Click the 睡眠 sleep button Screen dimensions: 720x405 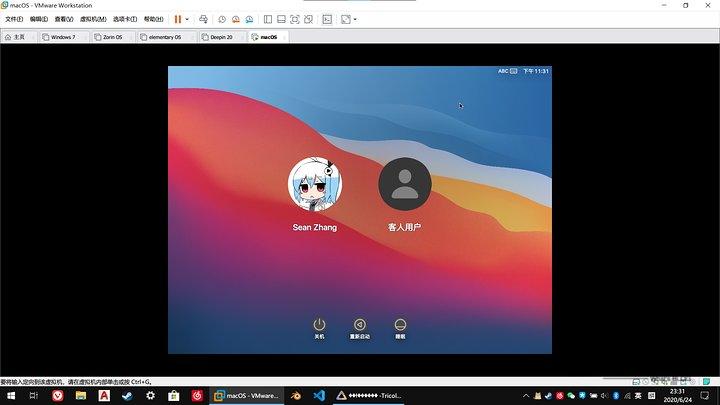[x=400, y=329]
